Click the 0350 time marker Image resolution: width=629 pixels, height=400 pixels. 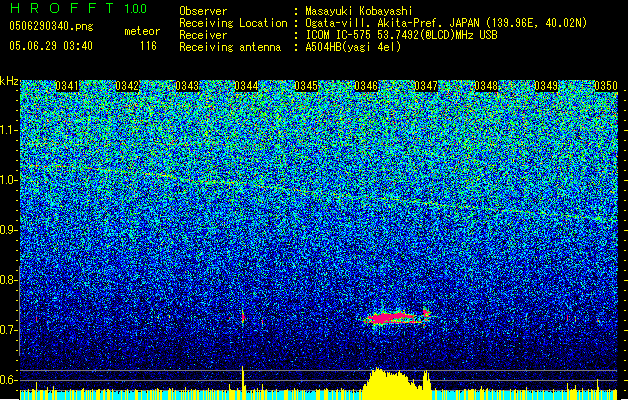point(606,86)
